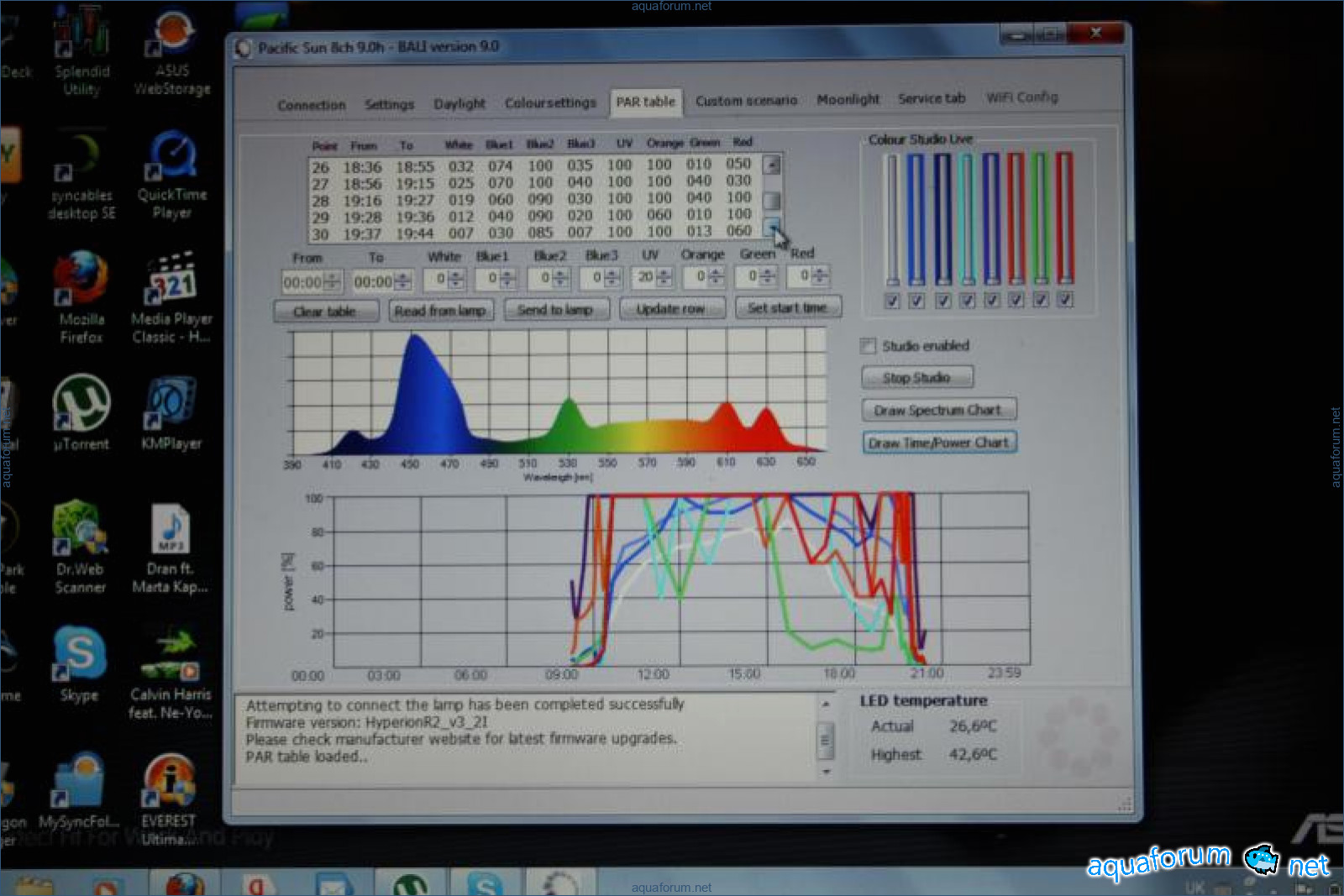Uncheck the first Colour Studio channel checkbox

tap(892, 301)
